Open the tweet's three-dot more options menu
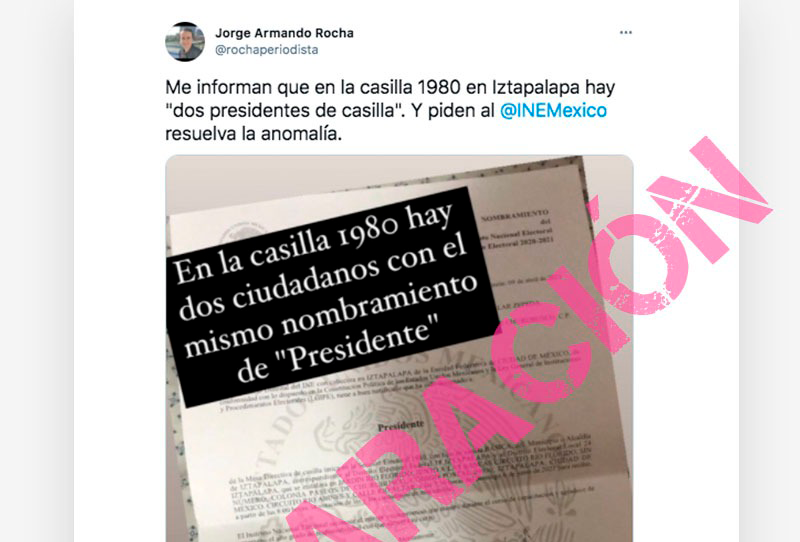Viewport: 800px width, 542px height. 626,33
